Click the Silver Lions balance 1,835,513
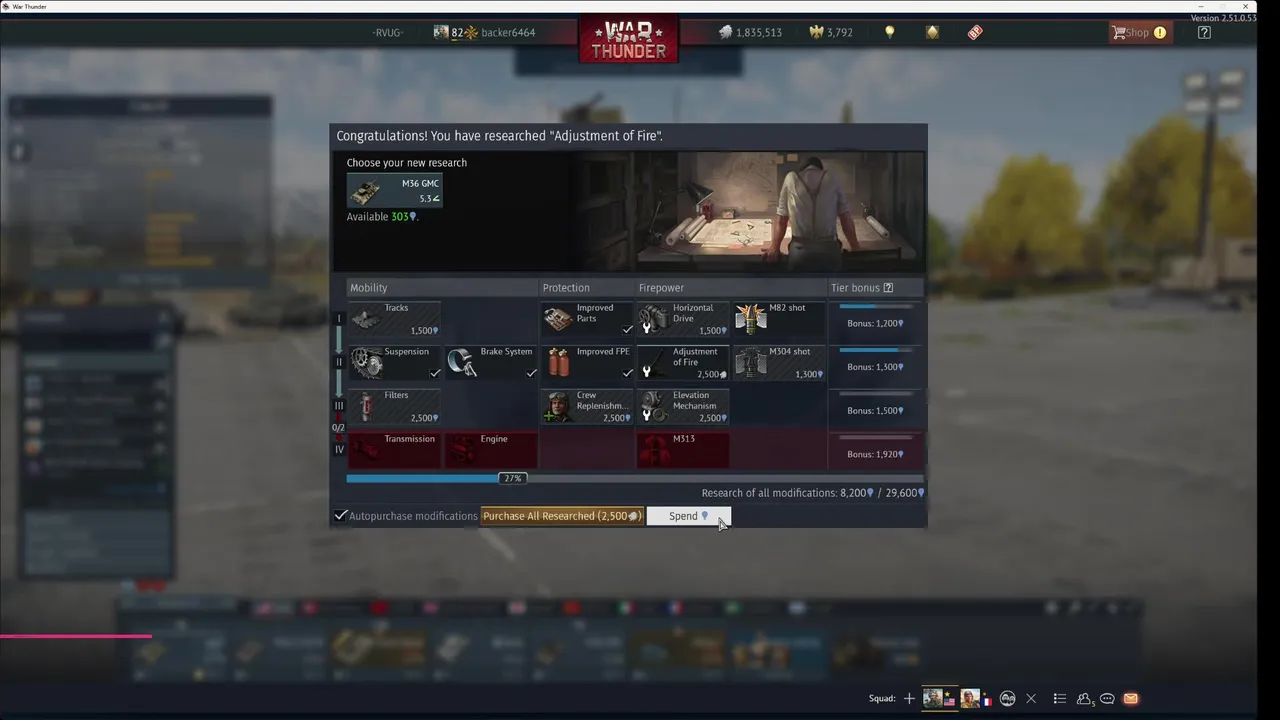Viewport: 1280px width, 720px height. click(x=750, y=32)
